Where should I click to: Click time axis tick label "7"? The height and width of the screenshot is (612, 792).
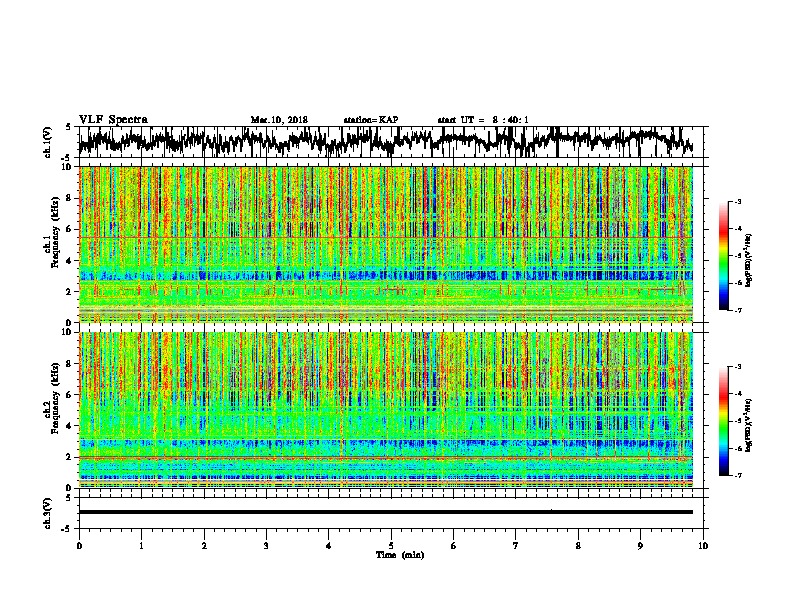[x=516, y=546]
